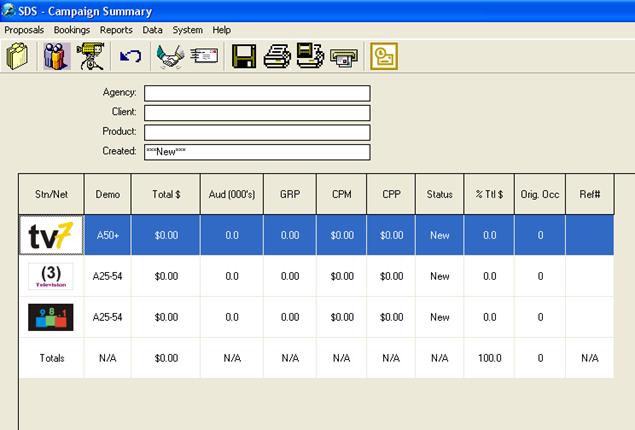The height and width of the screenshot is (430, 635).
Task: Click the handshake icon in the toolbar
Action: [168, 56]
